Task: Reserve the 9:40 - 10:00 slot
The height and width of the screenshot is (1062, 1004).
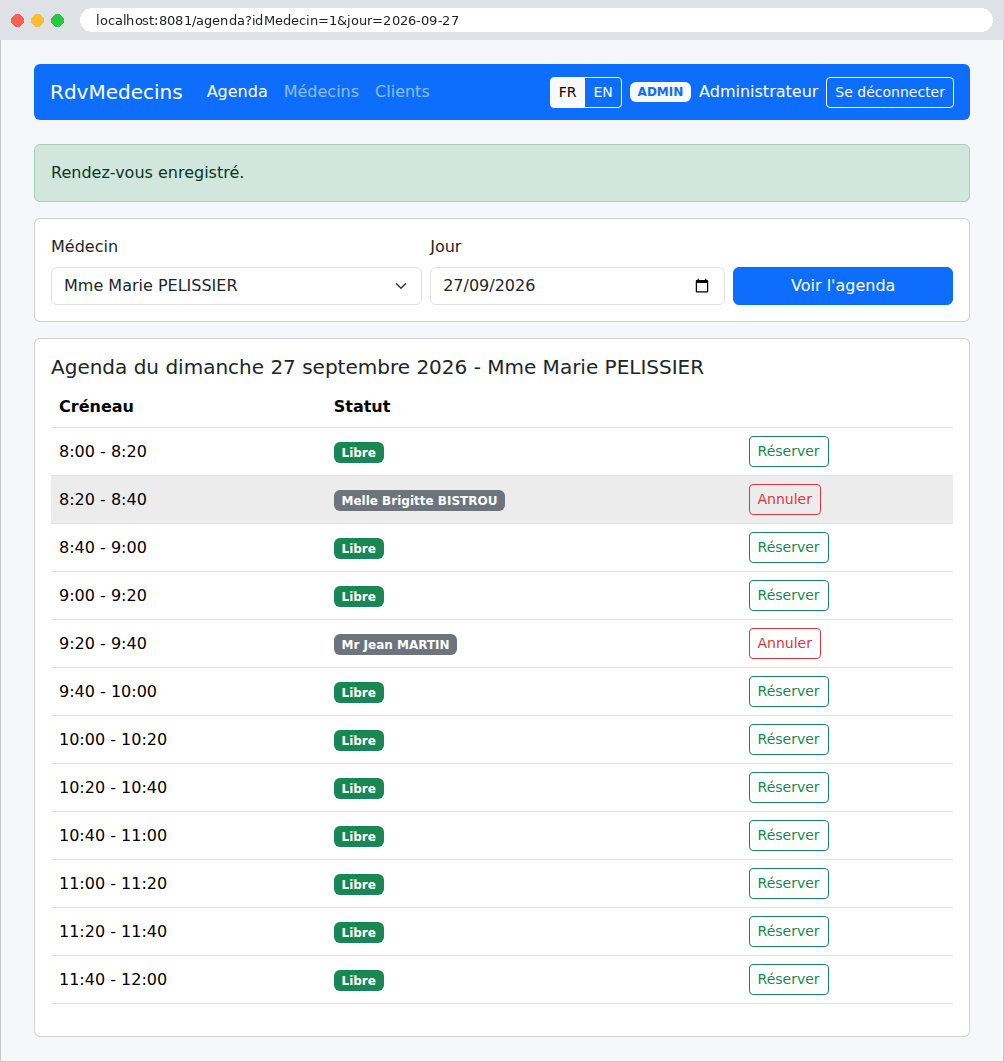Action: click(789, 692)
